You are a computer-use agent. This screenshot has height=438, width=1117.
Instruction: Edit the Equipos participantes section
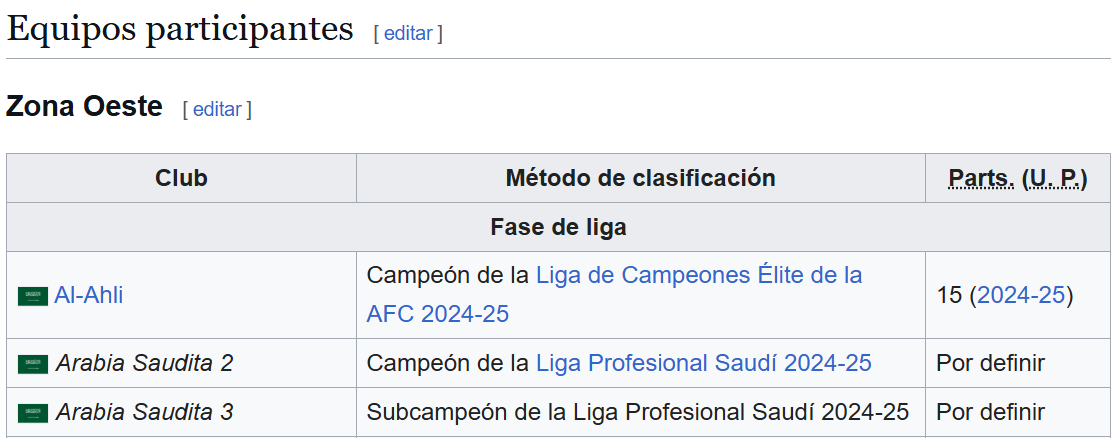tap(408, 33)
